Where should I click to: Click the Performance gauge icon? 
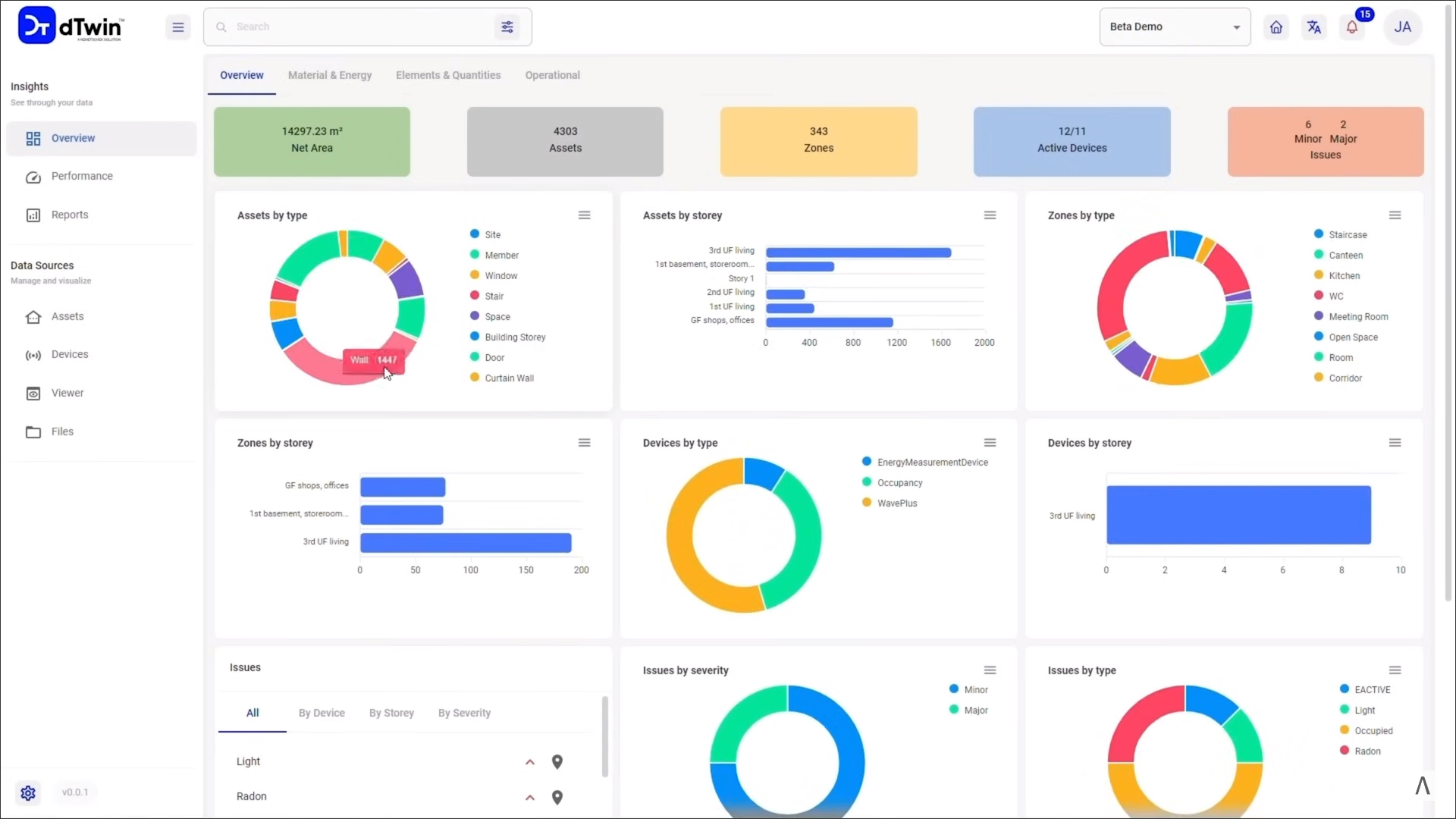(33, 177)
